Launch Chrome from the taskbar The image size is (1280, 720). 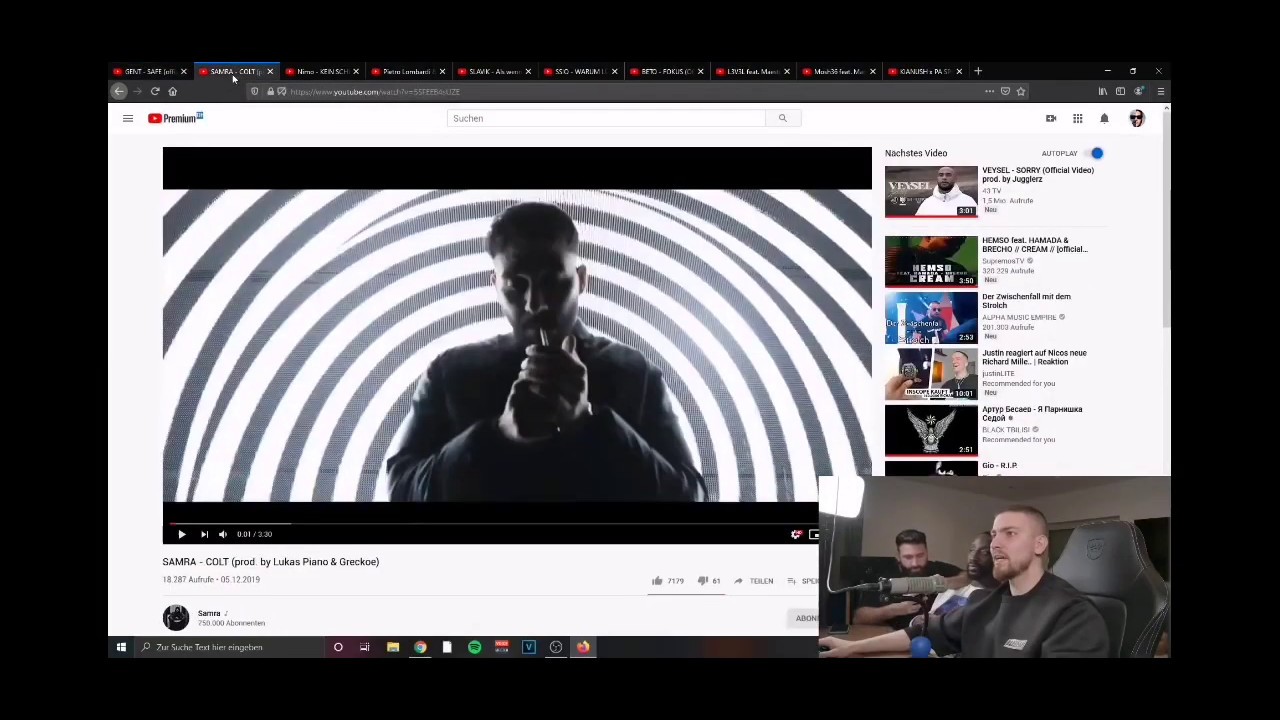point(420,647)
